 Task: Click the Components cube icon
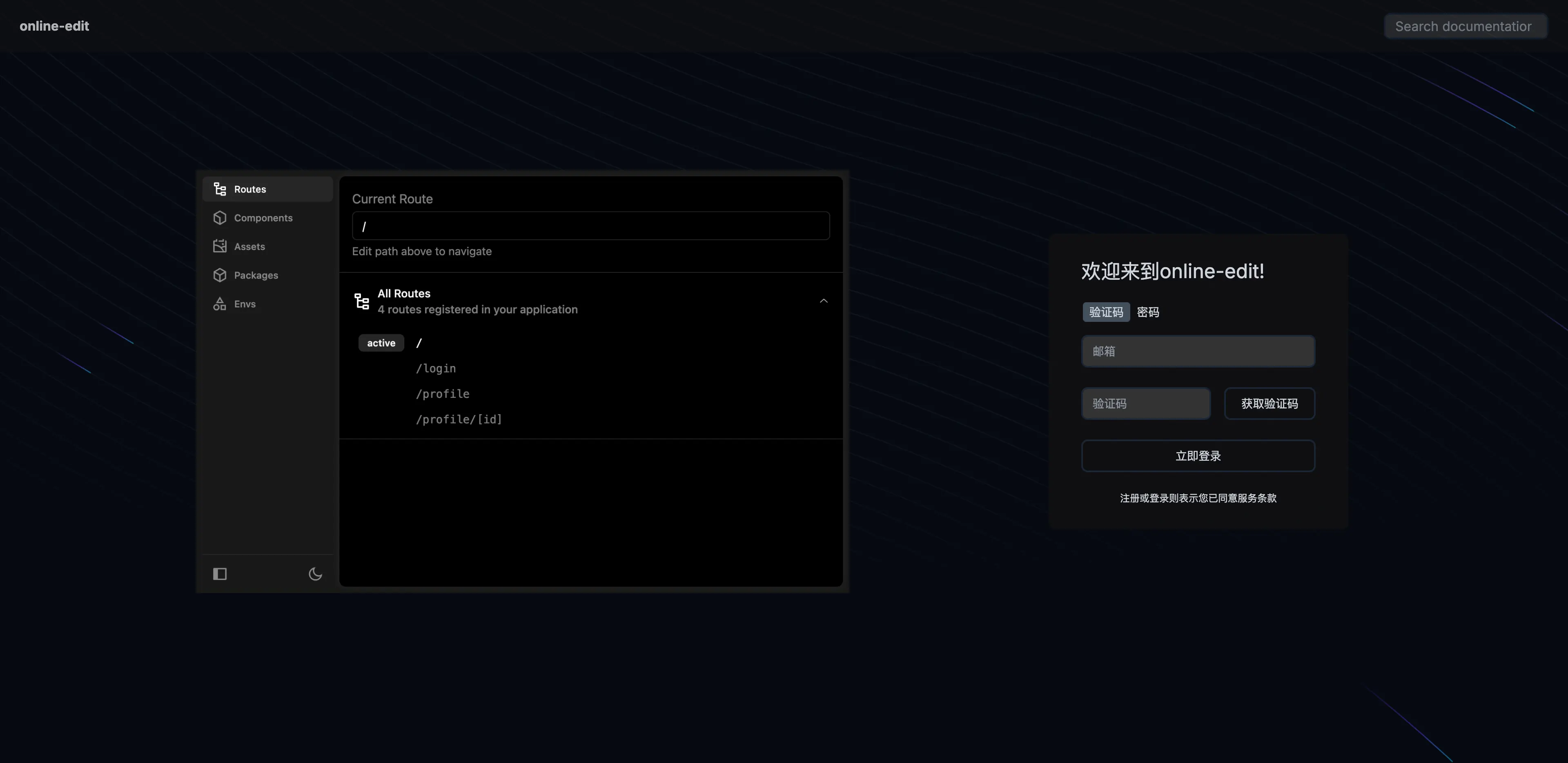pyautogui.click(x=220, y=218)
